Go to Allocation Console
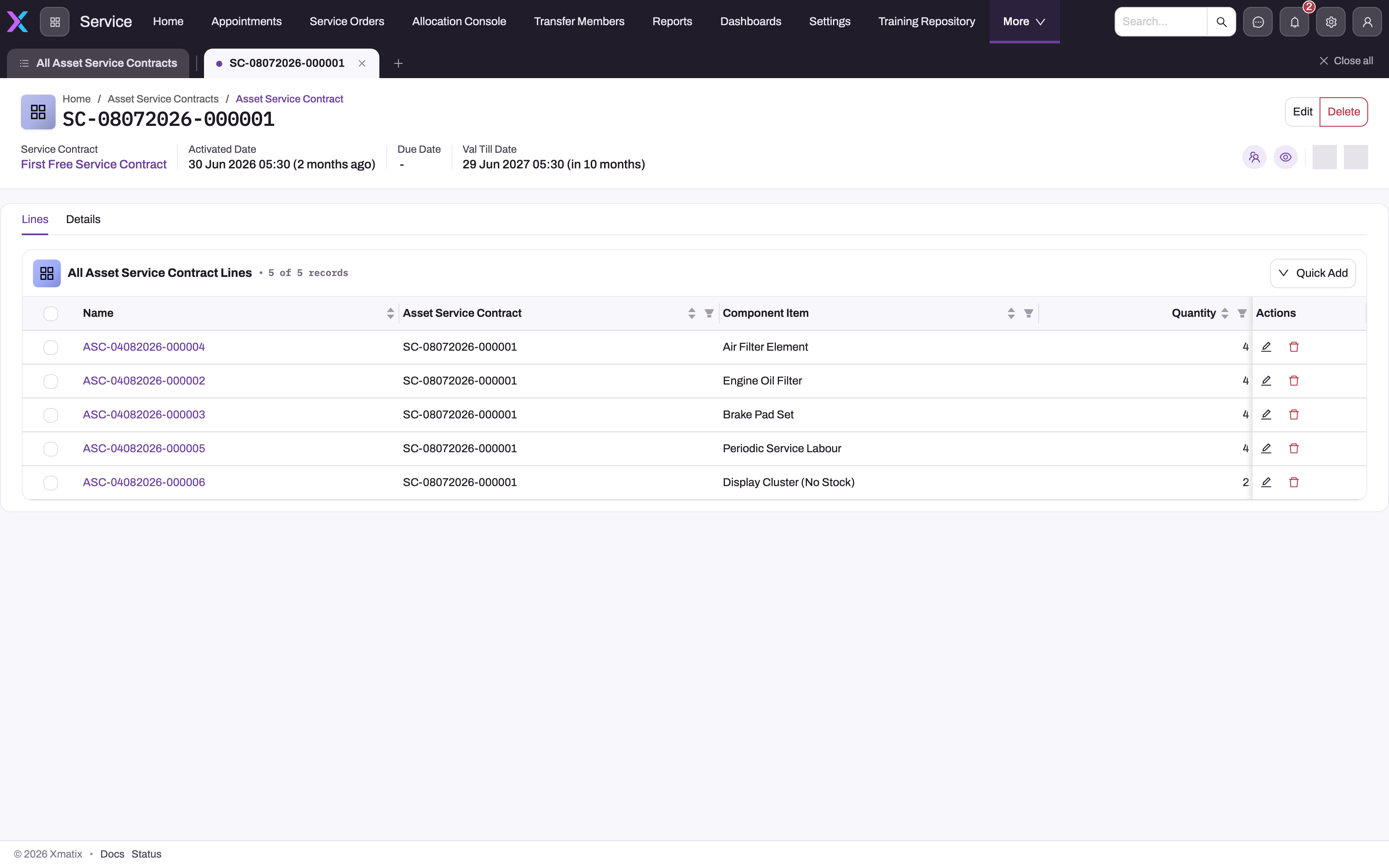1389x868 pixels. (459, 22)
